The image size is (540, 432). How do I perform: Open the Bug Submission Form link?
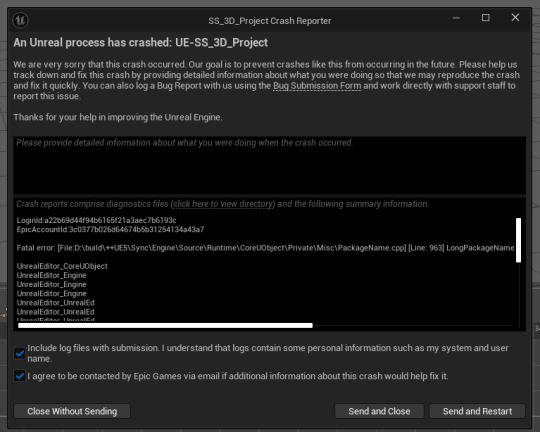[317, 86]
